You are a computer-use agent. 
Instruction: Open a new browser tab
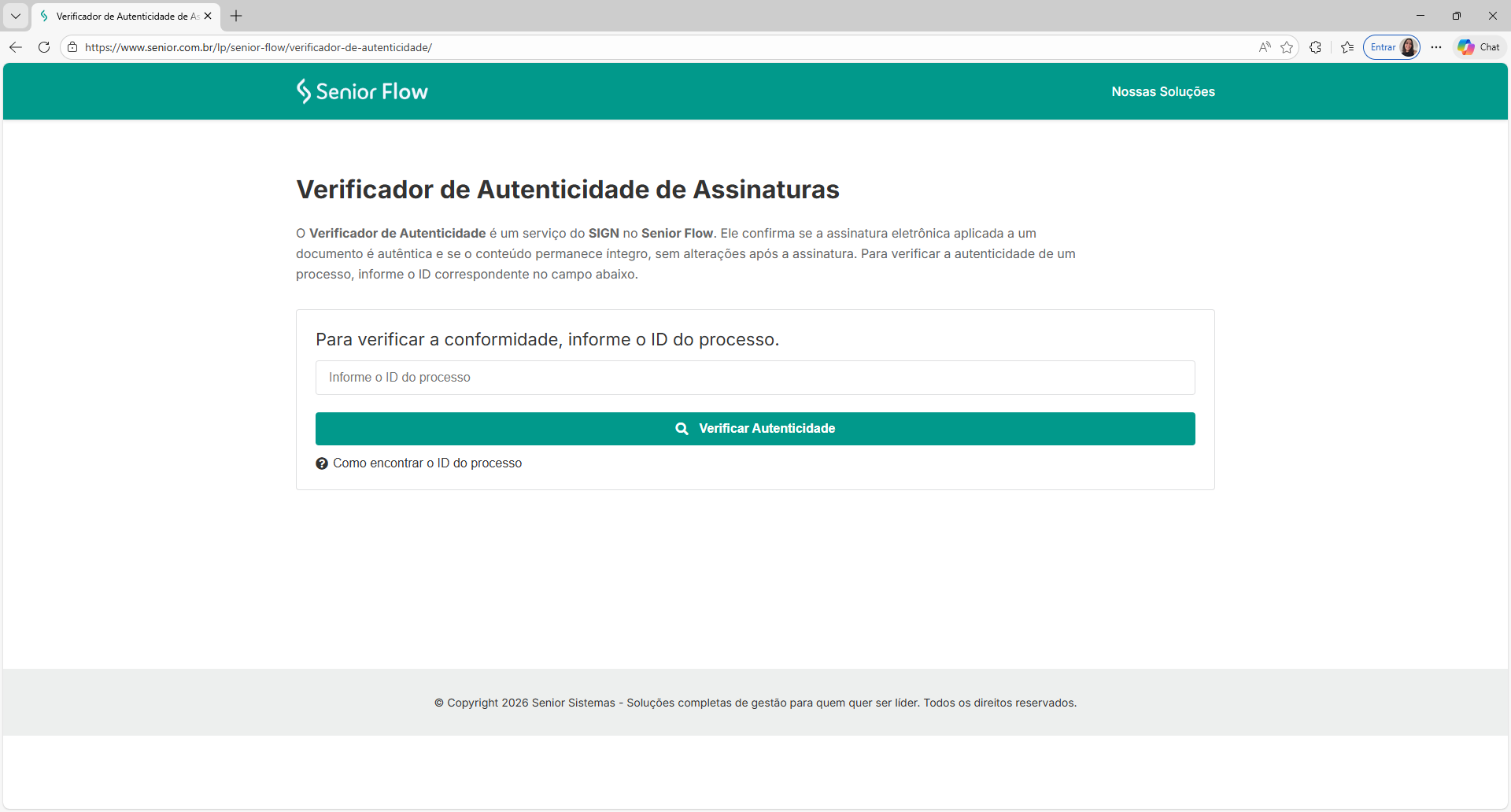236,16
